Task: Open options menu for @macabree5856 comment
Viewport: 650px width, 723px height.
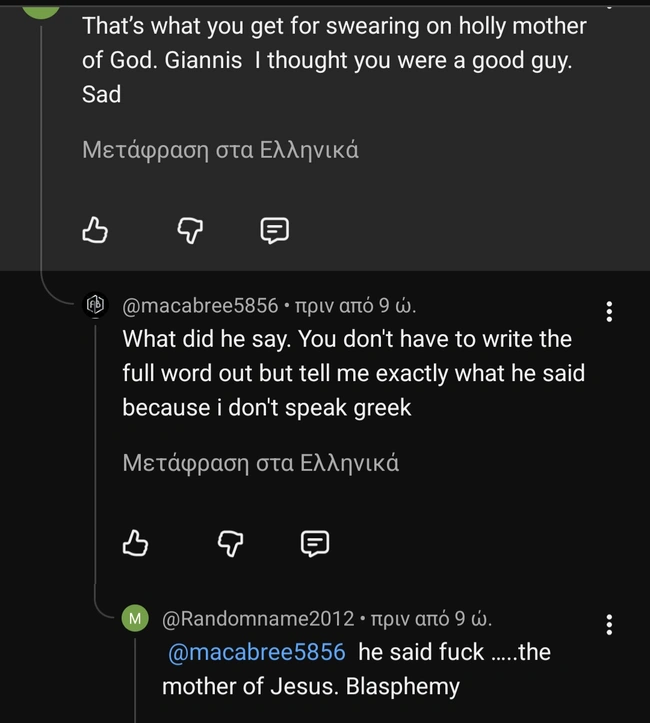Action: [609, 312]
